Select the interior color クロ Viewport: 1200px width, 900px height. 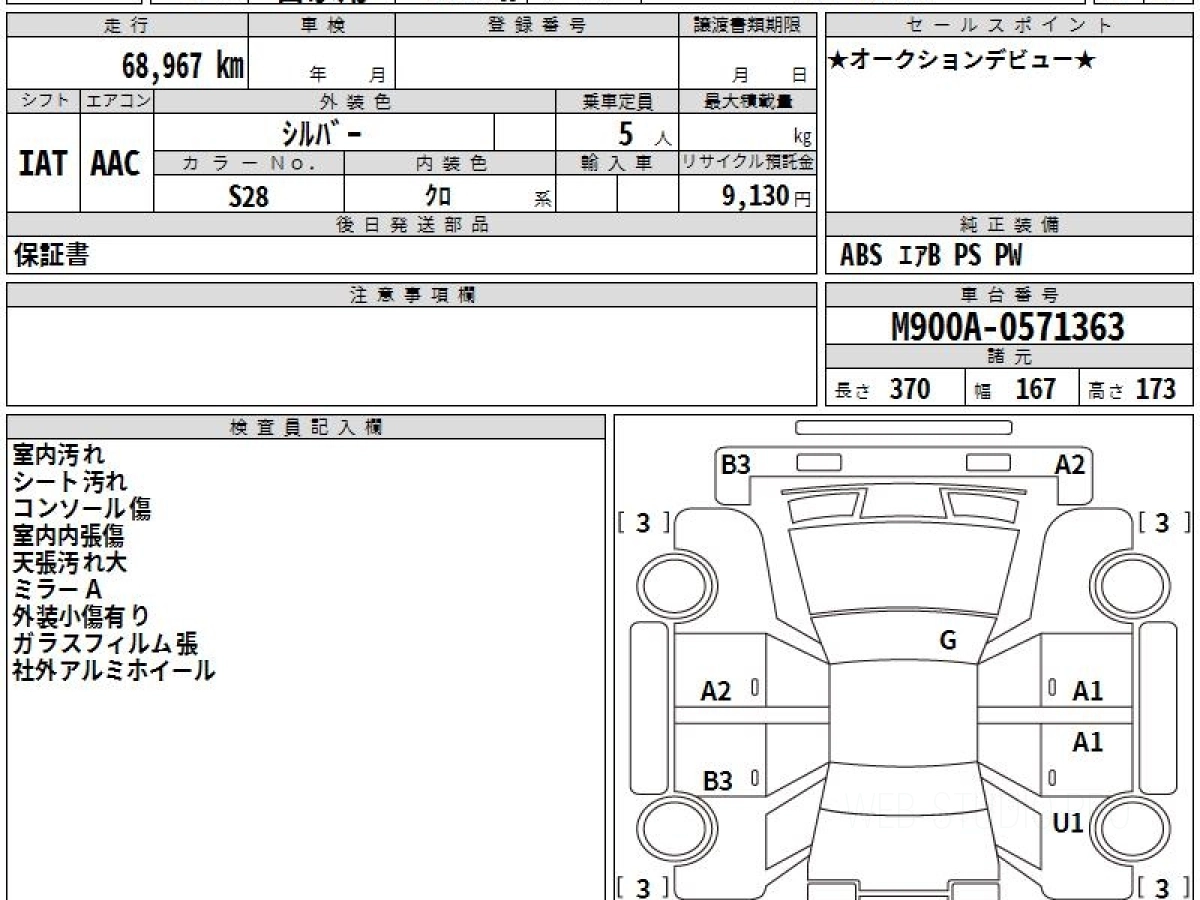[438, 195]
